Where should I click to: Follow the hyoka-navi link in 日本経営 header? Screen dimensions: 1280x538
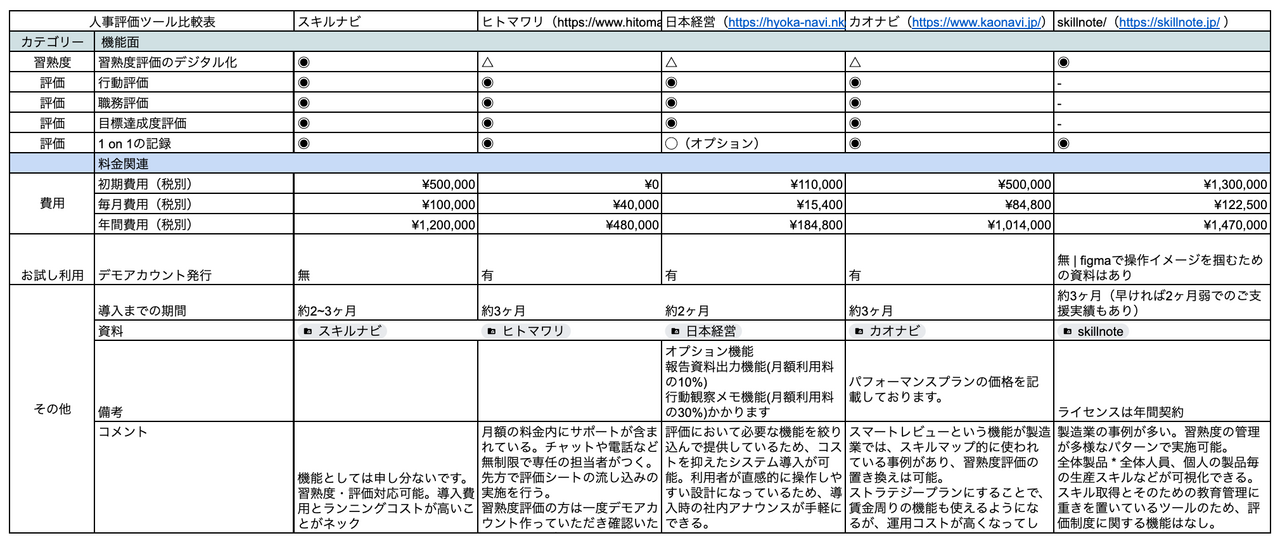point(786,21)
